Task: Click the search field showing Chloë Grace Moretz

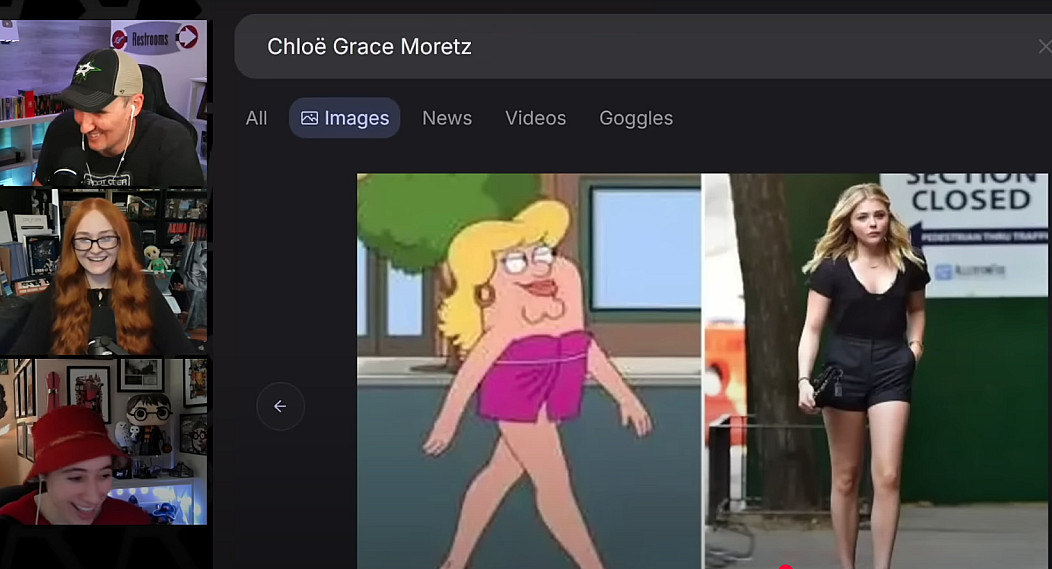Action: point(643,46)
